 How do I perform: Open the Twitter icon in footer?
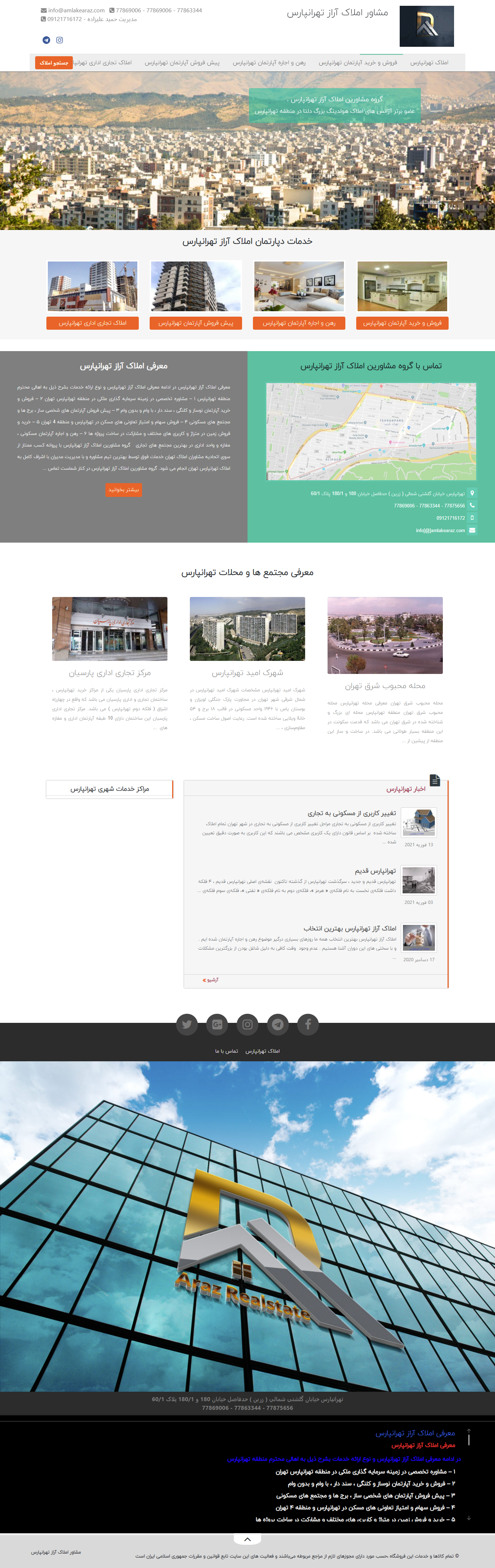[x=187, y=1024]
